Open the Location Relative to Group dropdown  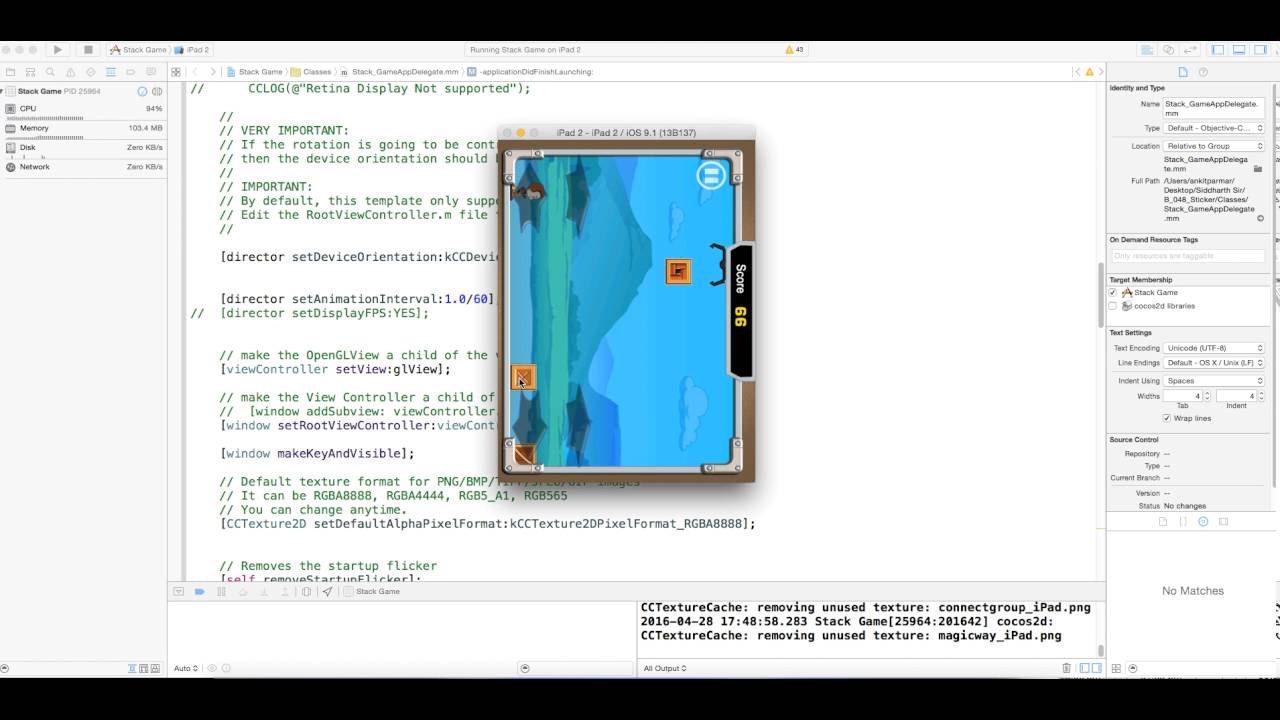point(1214,146)
